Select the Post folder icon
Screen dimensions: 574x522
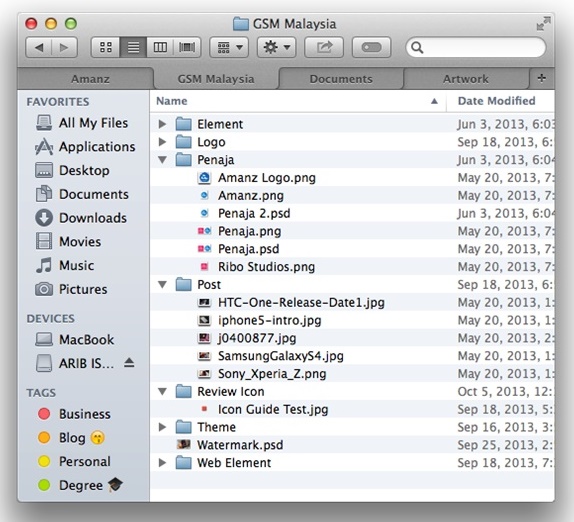coord(183,285)
